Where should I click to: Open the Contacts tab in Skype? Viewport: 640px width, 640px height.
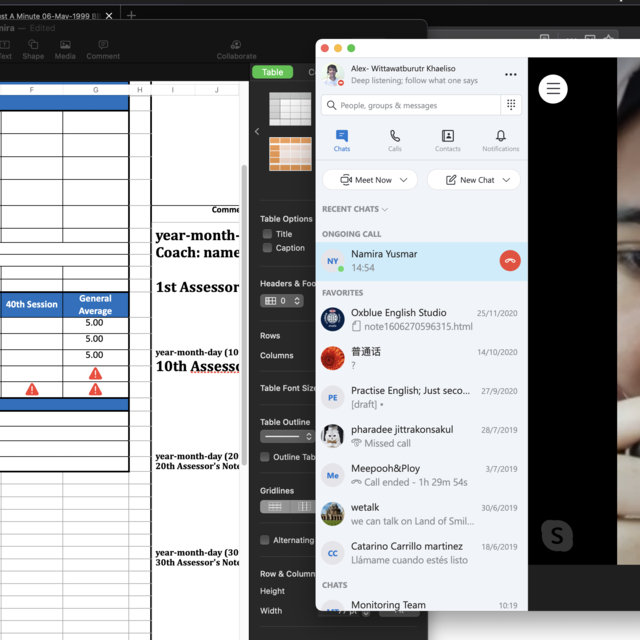448,141
